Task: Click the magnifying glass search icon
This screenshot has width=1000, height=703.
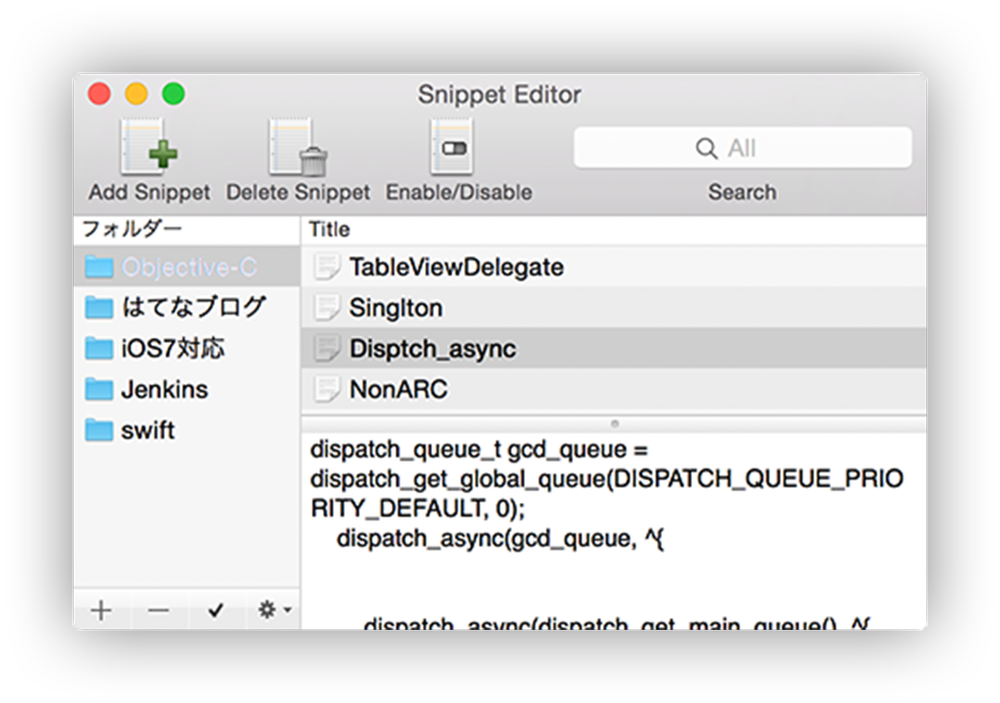Action: coord(706,149)
